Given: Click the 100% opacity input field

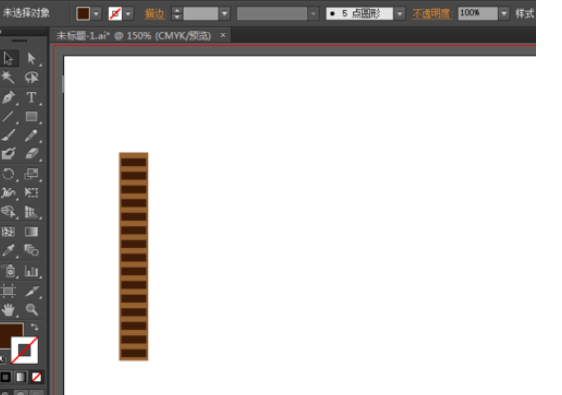Looking at the screenshot, I should [x=478, y=13].
